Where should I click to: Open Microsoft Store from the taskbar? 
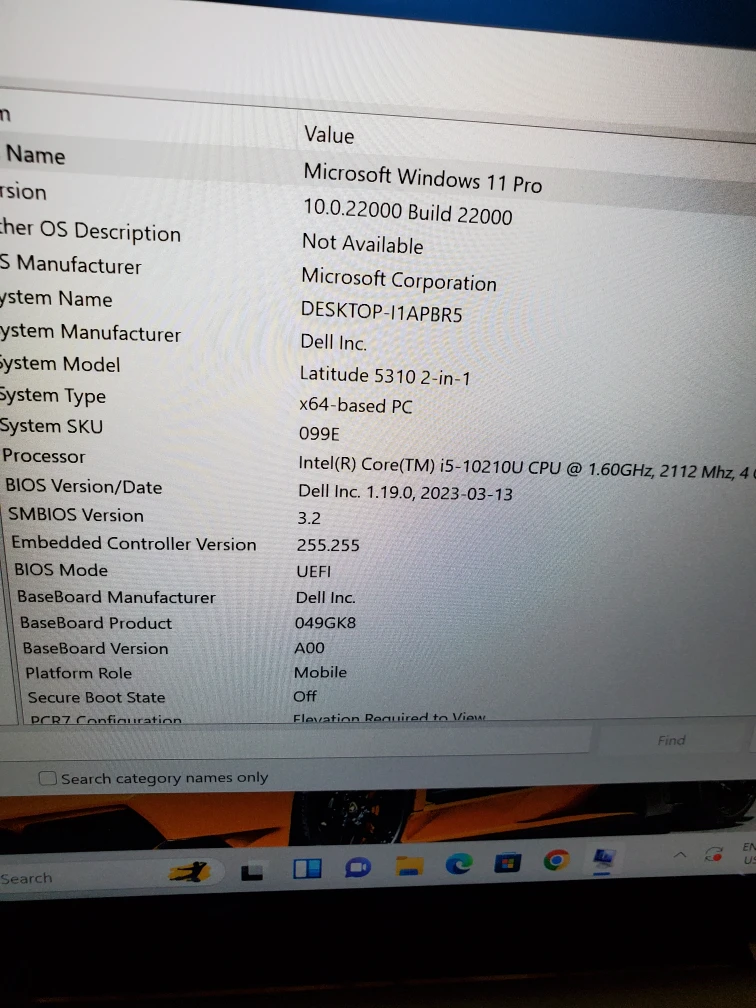point(508,862)
